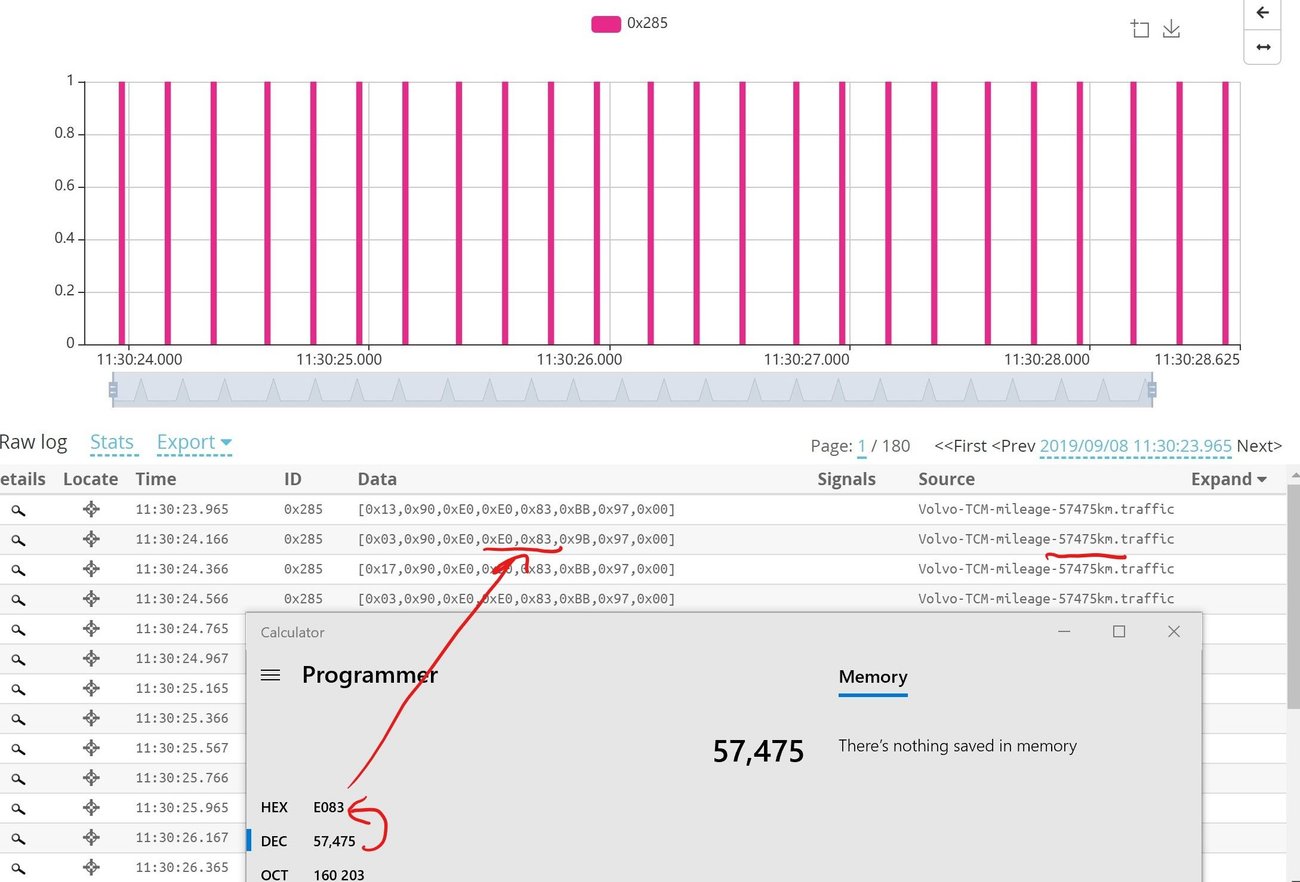Click the chart crop/zoom selection icon
This screenshot has width=1300, height=882.
coord(1140,29)
